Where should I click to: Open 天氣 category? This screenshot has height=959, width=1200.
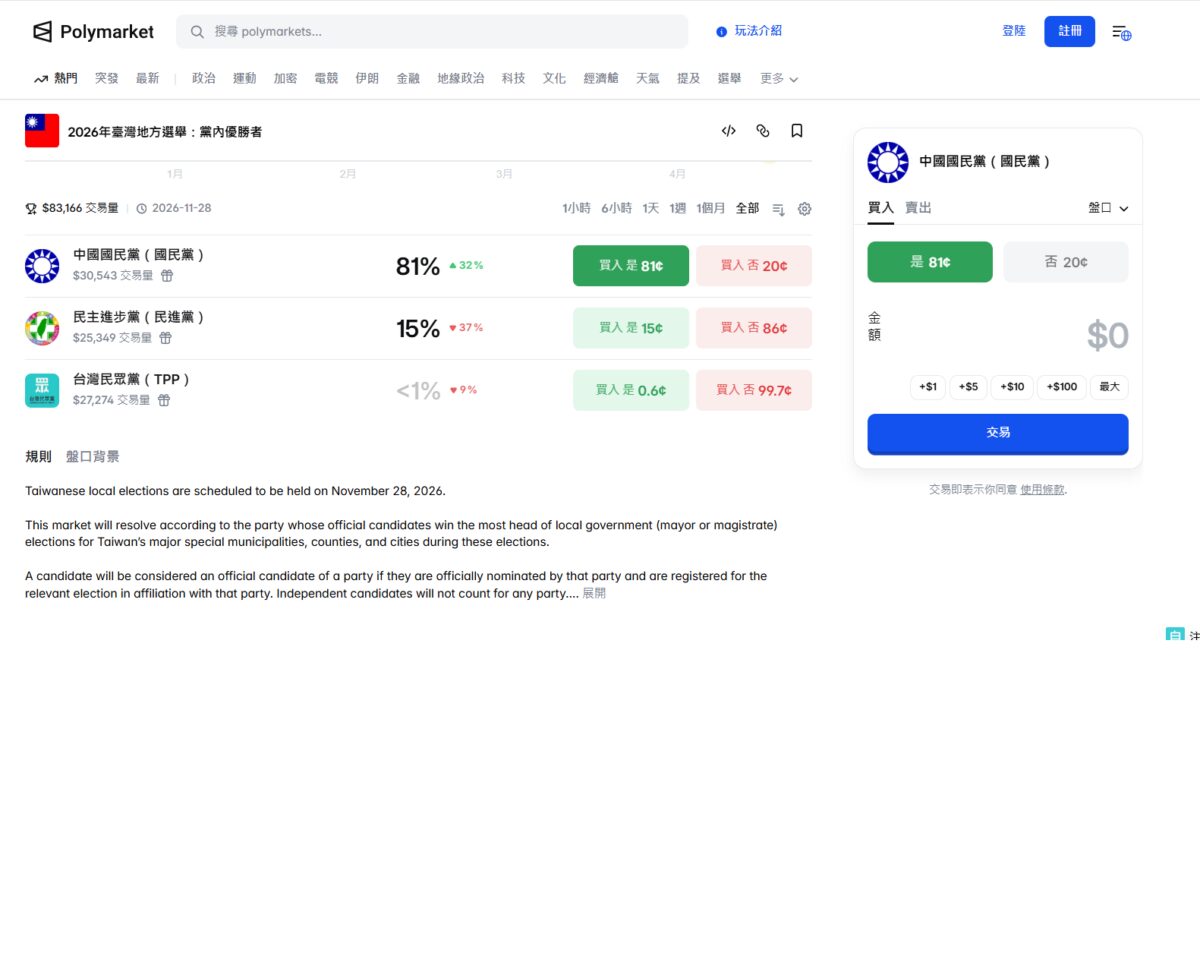(x=648, y=78)
